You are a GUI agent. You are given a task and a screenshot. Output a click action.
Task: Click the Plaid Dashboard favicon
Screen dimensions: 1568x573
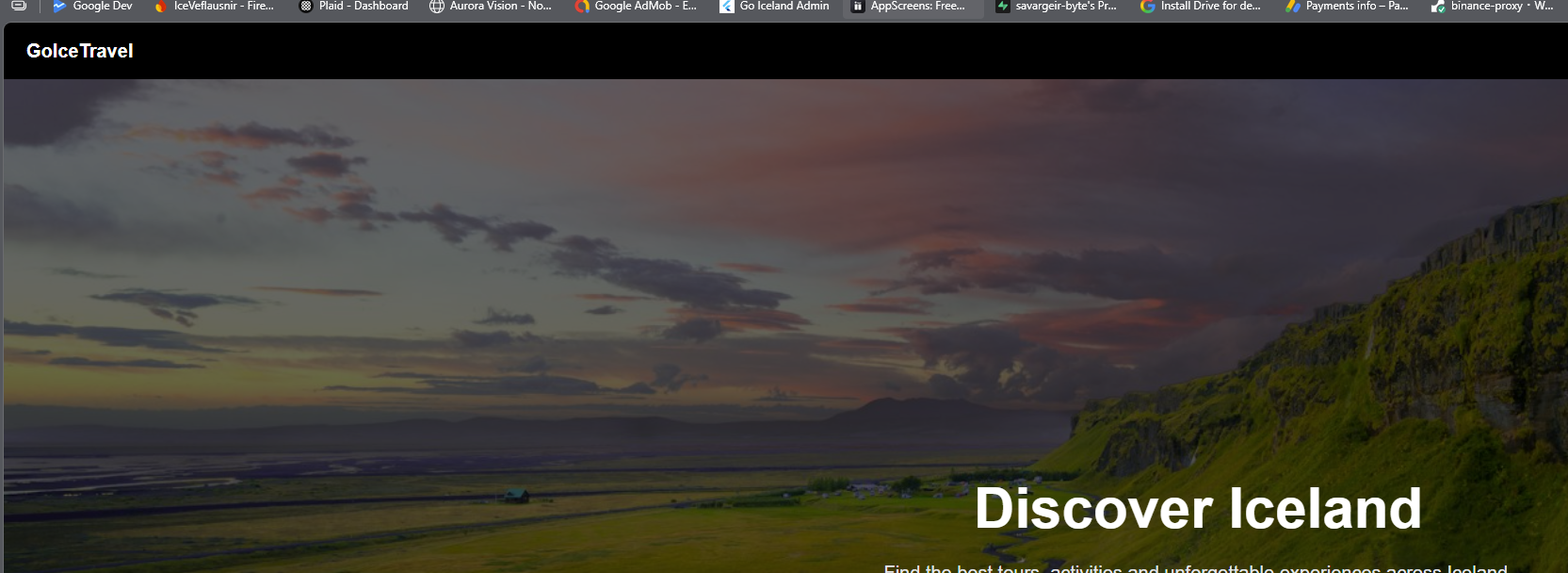(x=306, y=7)
